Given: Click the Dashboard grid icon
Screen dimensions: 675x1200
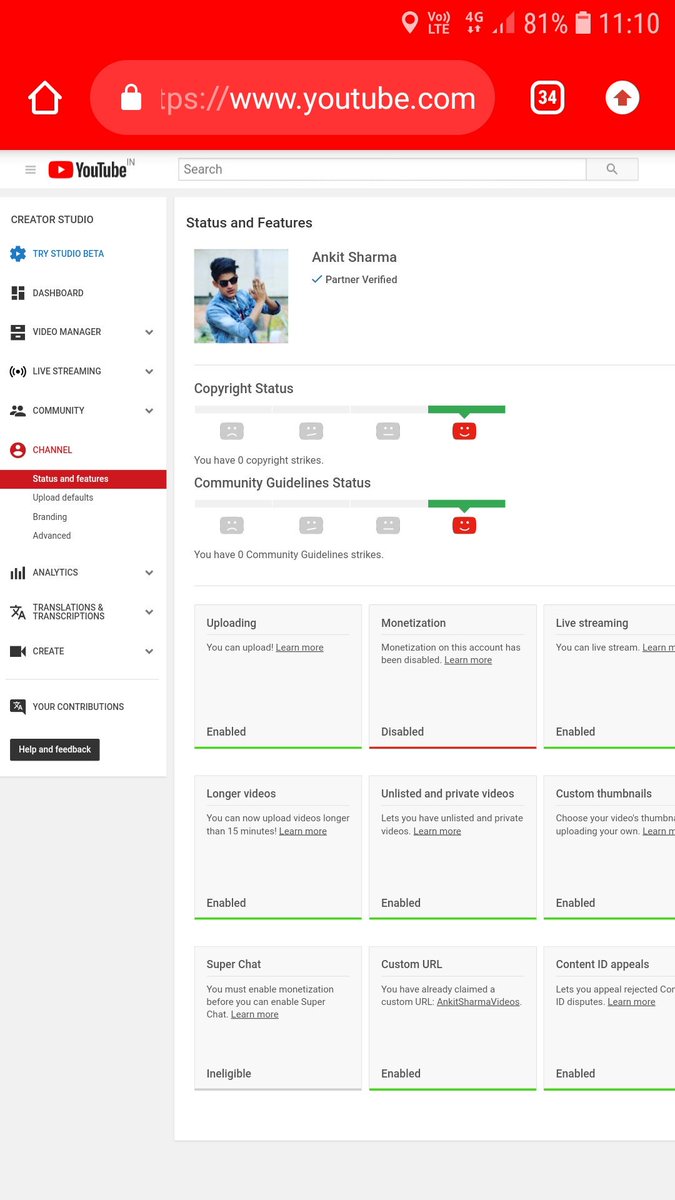Looking at the screenshot, I should 18,293.
